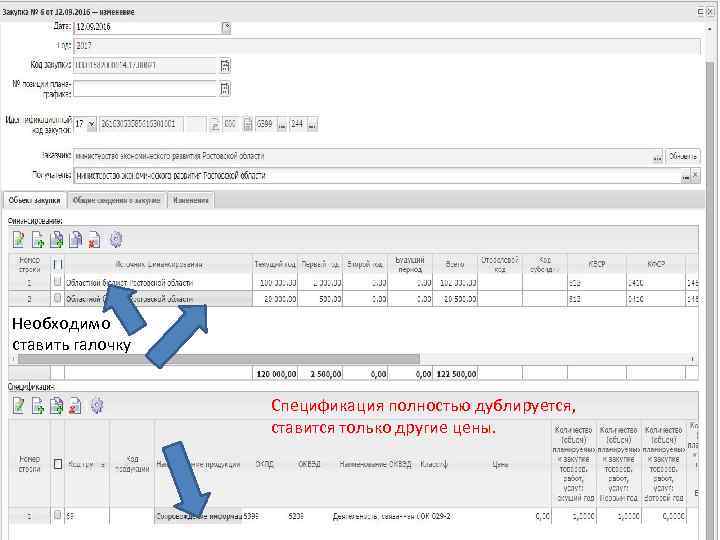Open the ellipsis lookup next to 244
The image size is (720, 540).
click(x=312, y=125)
